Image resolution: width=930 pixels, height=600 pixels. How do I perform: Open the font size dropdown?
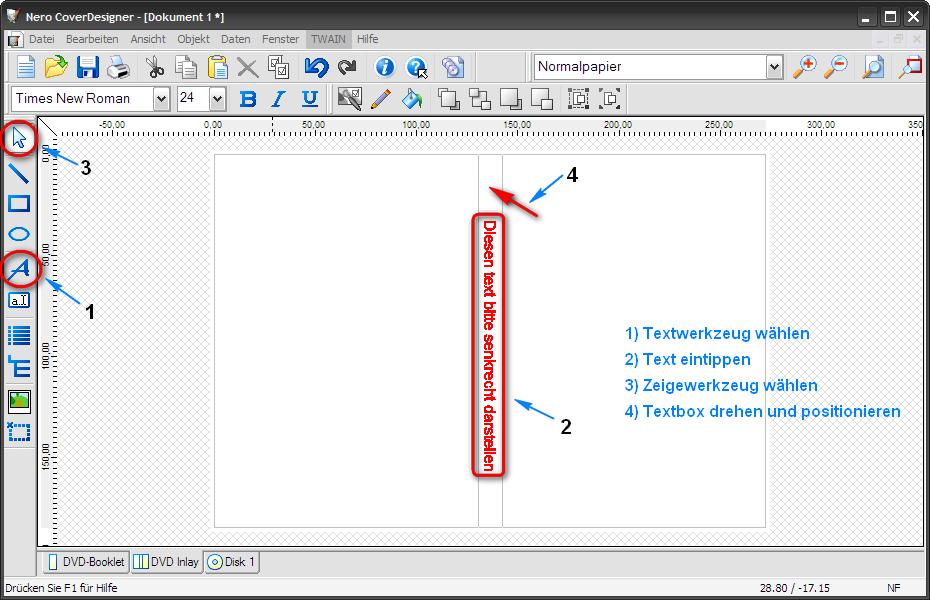click(x=218, y=99)
